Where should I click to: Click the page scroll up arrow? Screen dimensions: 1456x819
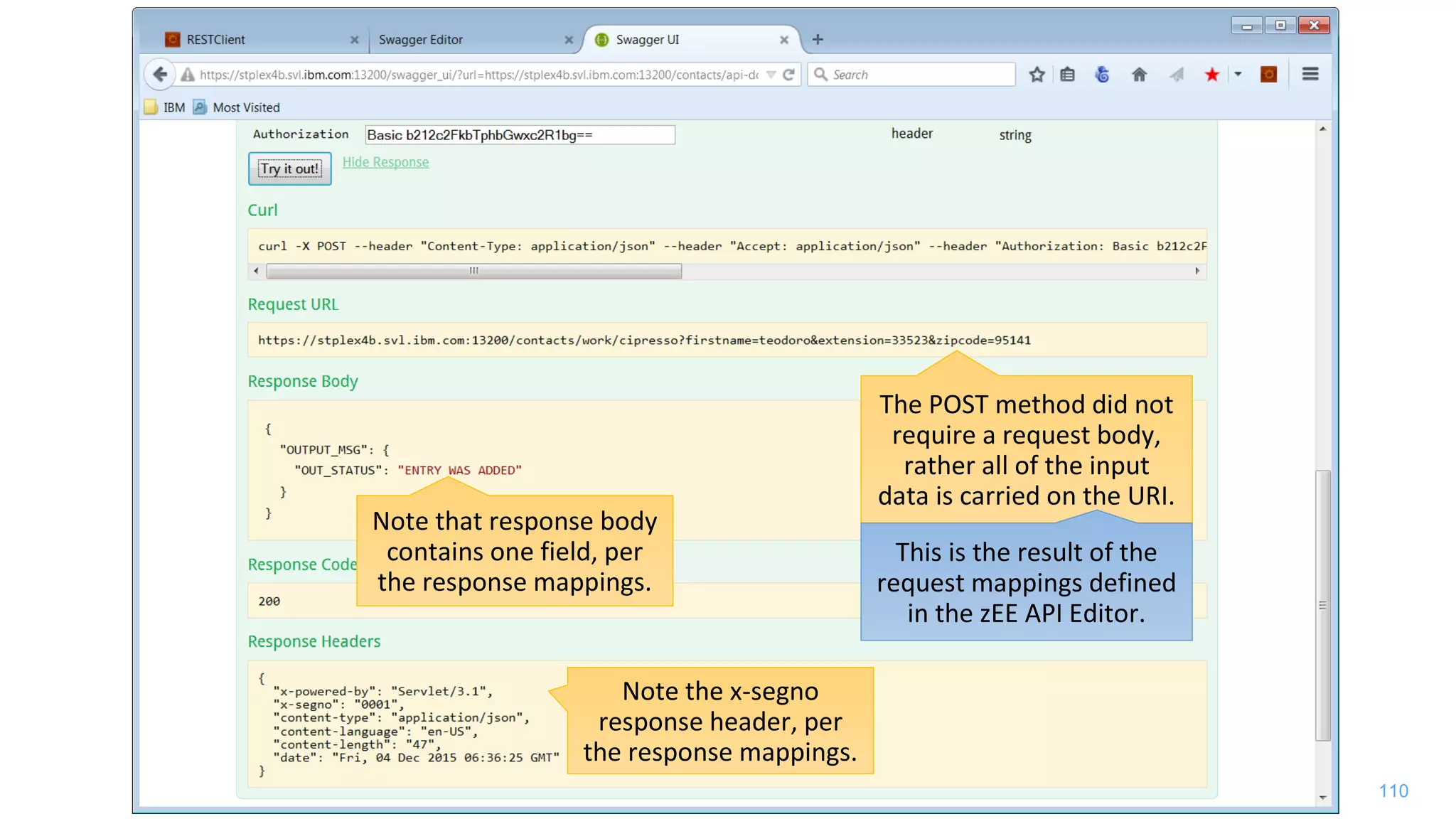[x=1322, y=129]
